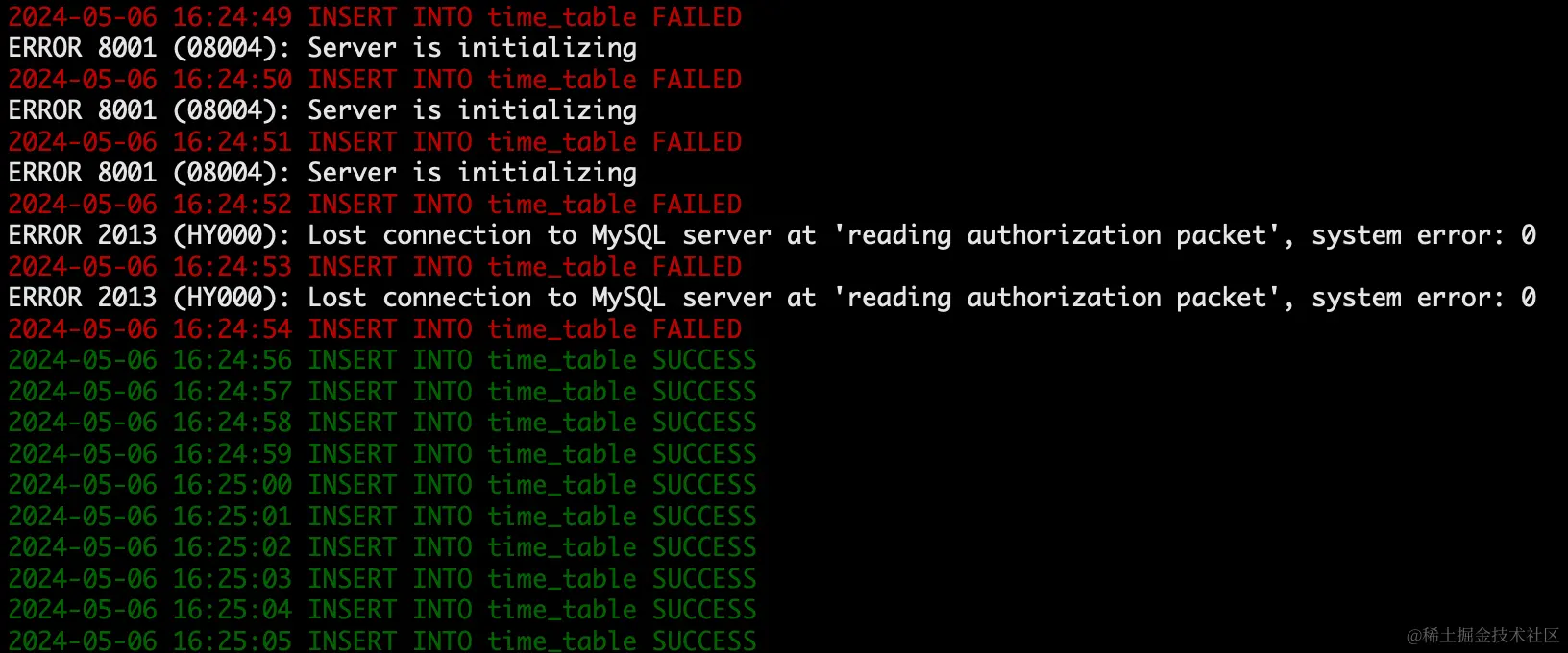Select the 16:25:04 INSERT SUCCESS line

point(382,610)
